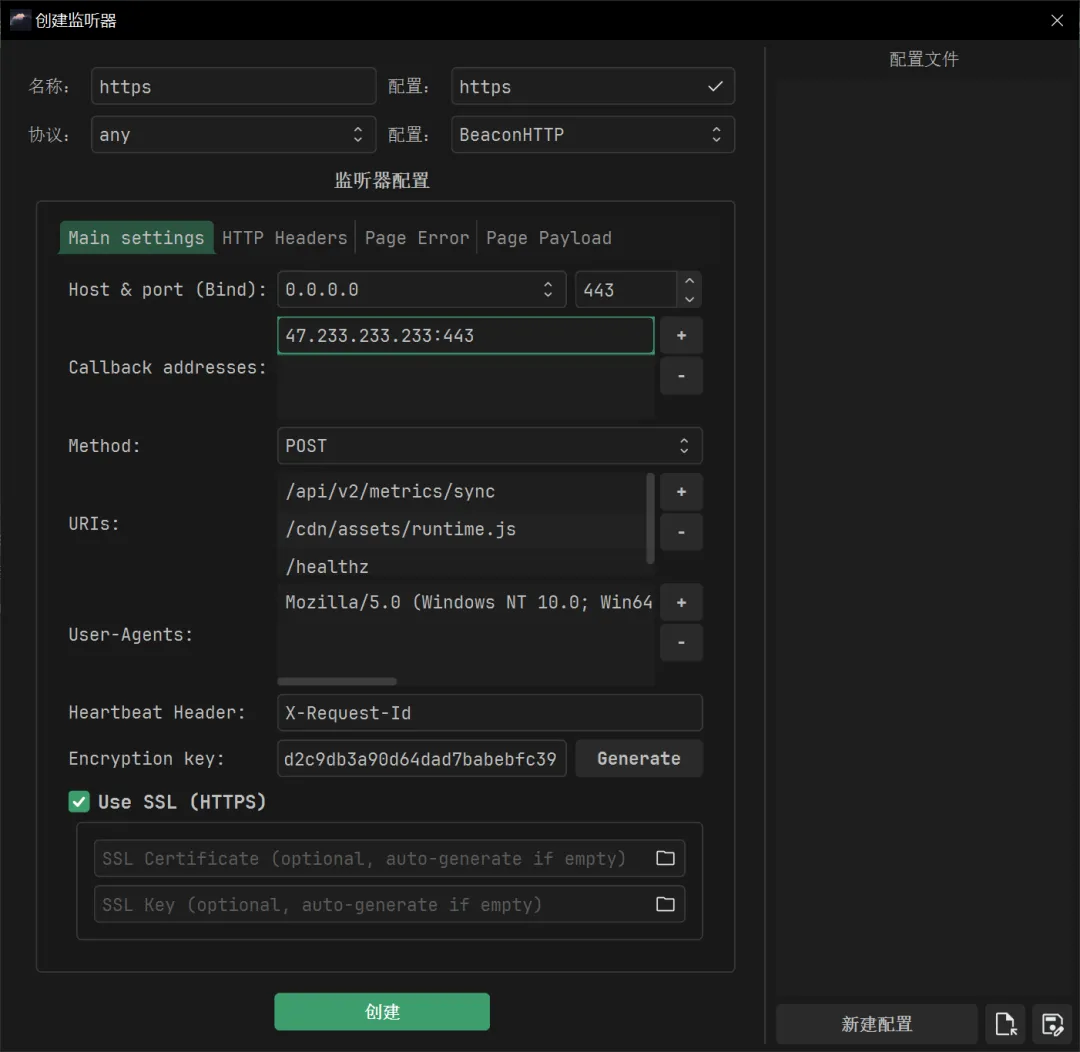Image resolution: width=1080 pixels, height=1052 pixels.
Task: Close the create listener dialog
Action: [1057, 20]
